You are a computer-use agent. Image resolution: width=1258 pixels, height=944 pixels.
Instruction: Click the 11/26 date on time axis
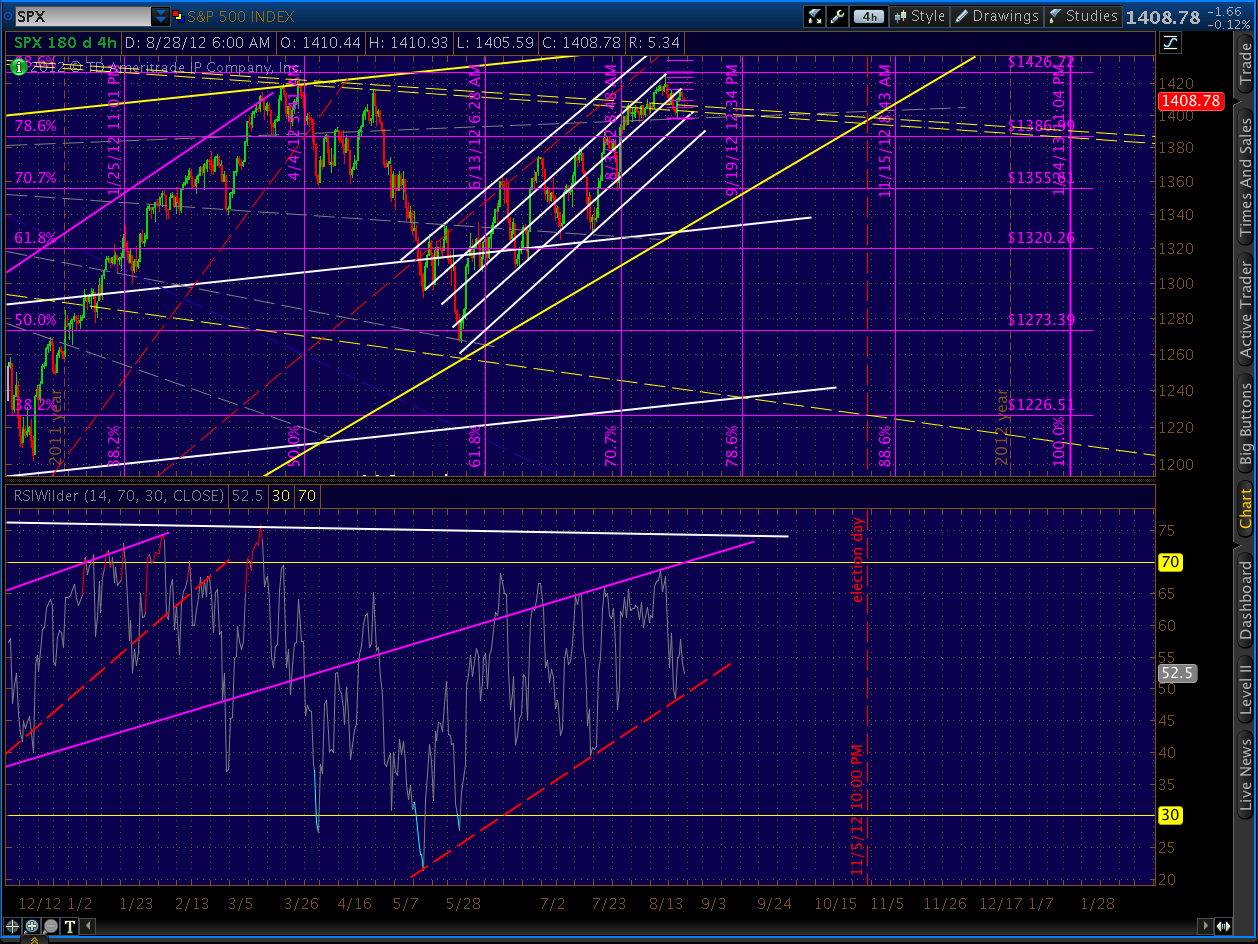click(x=946, y=903)
